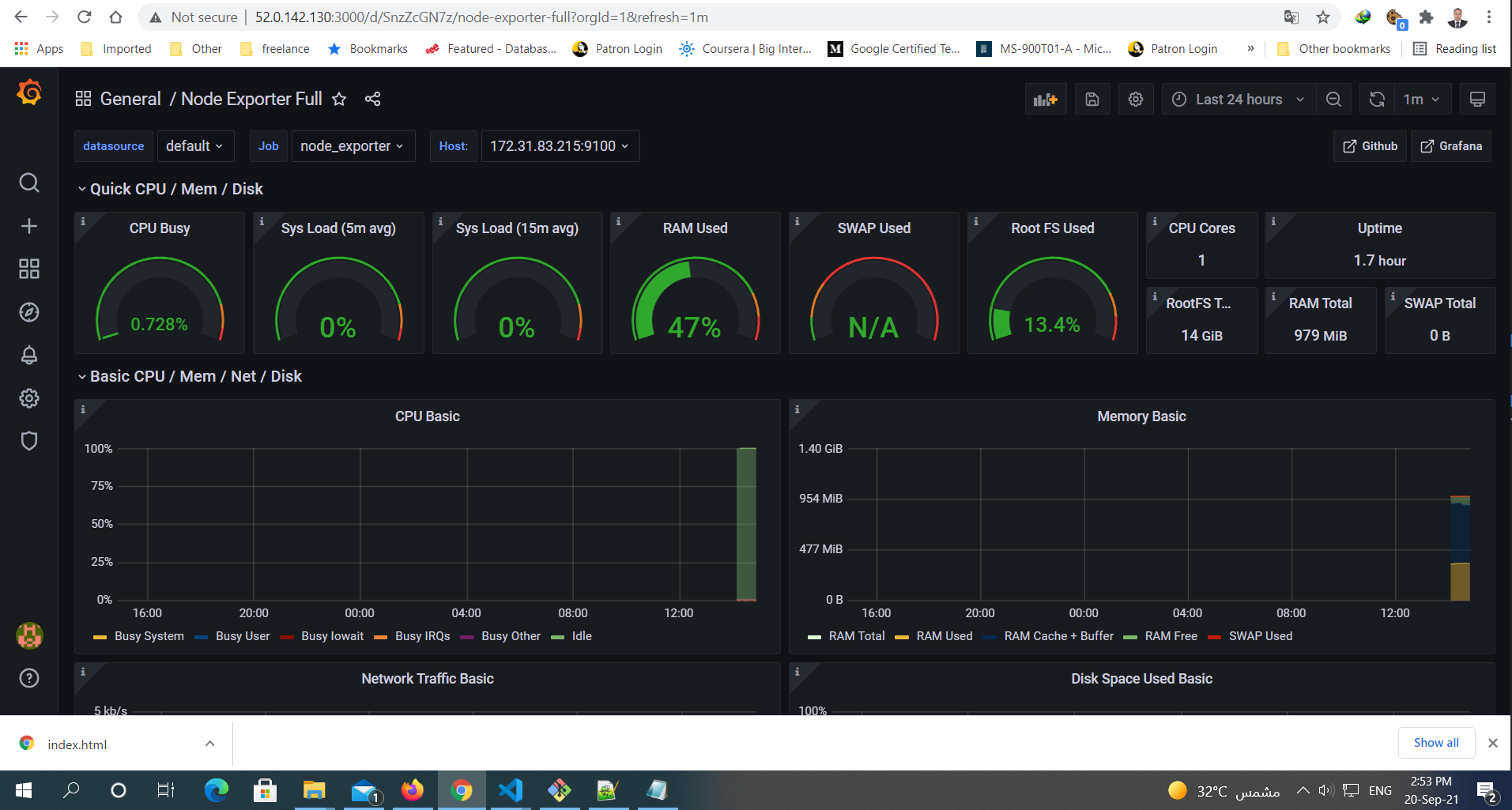Refresh the dashboard with the refresh icon
The width and height of the screenshot is (1512, 810).
pos(1377,100)
